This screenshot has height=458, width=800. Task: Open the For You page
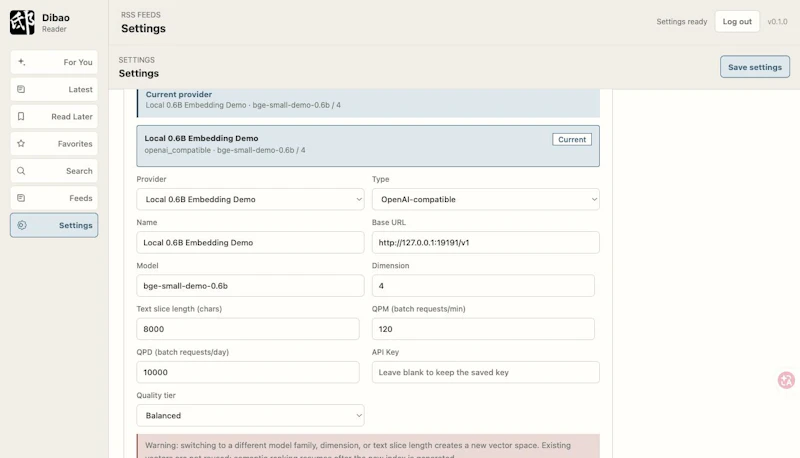(54, 62)
